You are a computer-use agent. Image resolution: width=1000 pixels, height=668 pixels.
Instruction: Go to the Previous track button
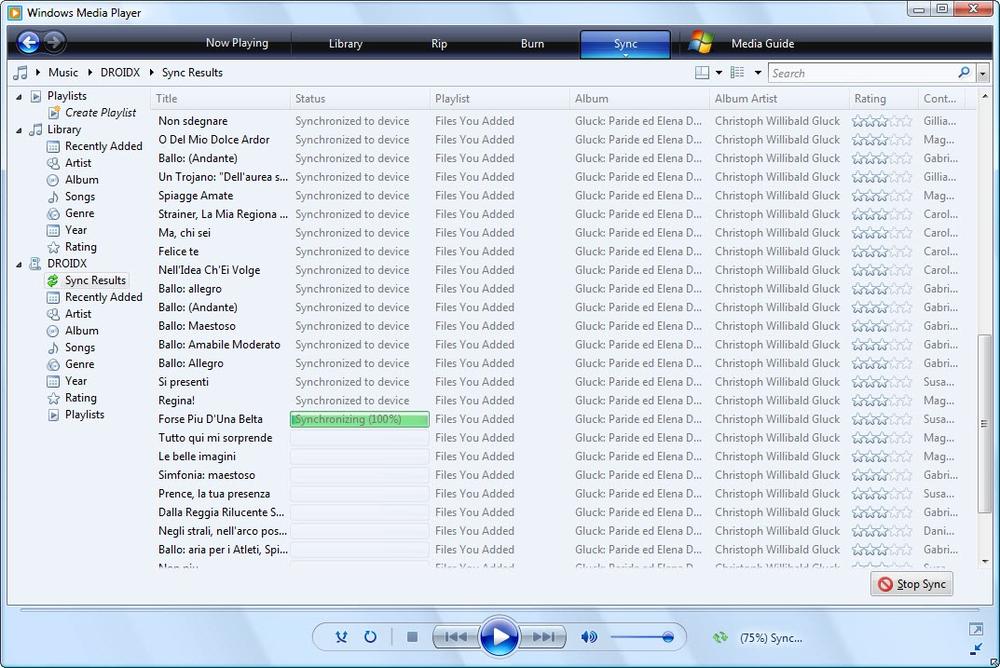454,637
